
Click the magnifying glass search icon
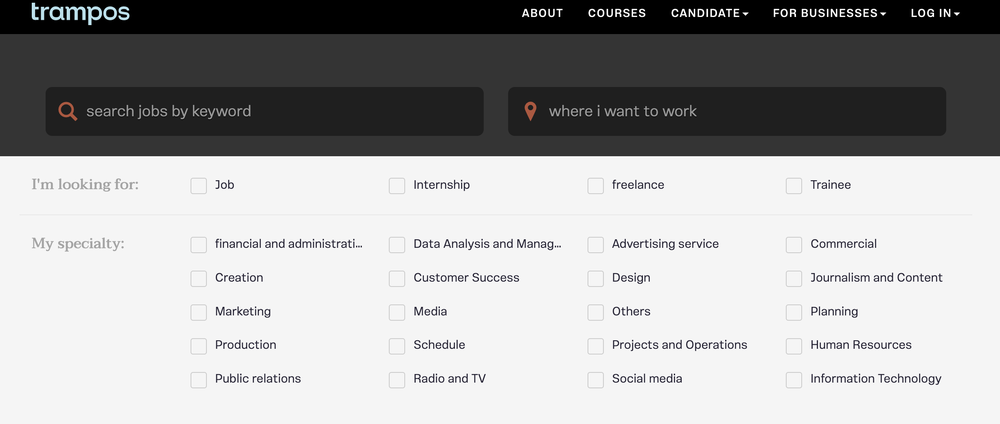[x=68, y=111]
